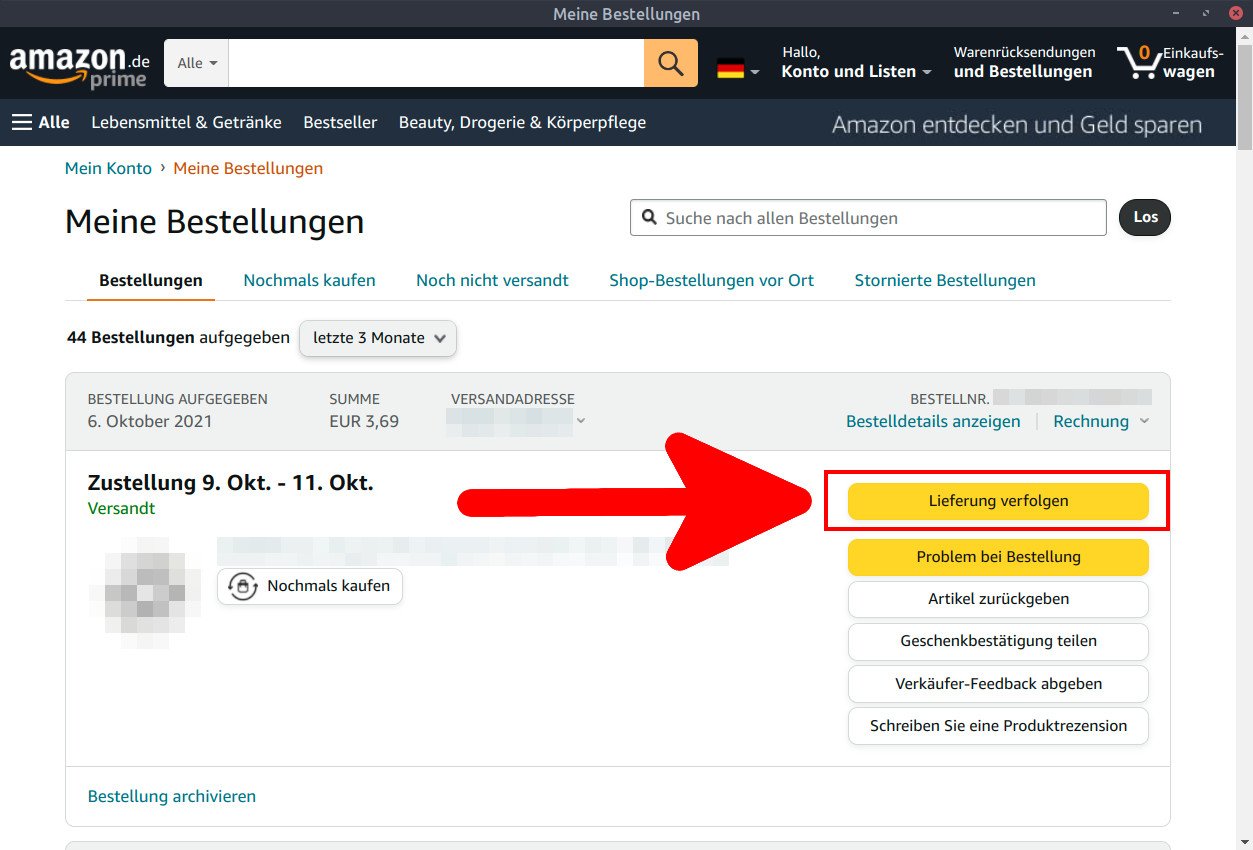Image resolution: width=1253 pixels, height=850 pixels.
Task: Open the German flag language selector
Action: click(738, 70)
